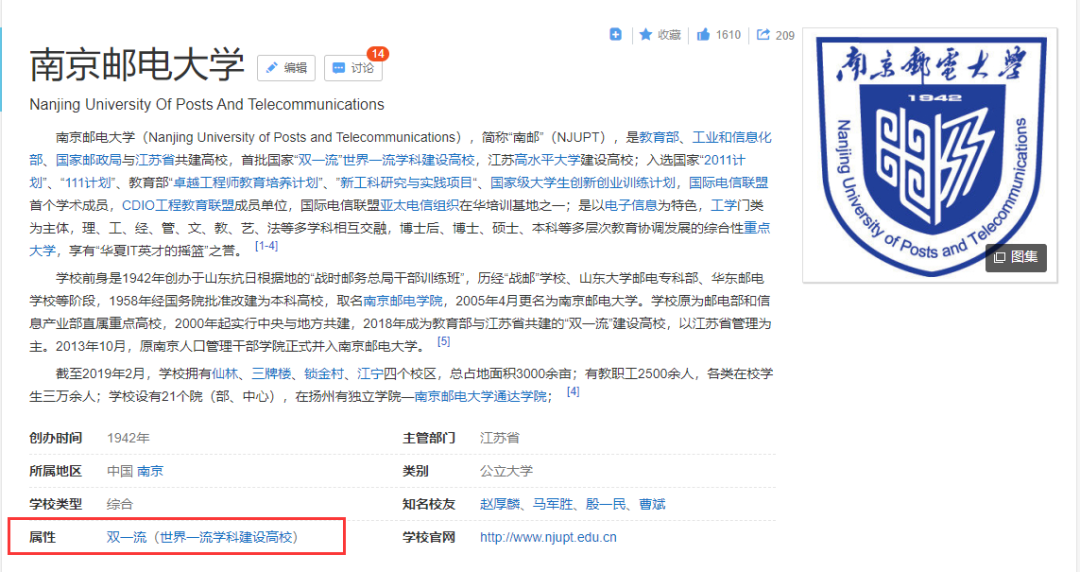Click reference marker [4]
The height and width of the screenshot is (572, 1080).
click(x=573, y=391)
